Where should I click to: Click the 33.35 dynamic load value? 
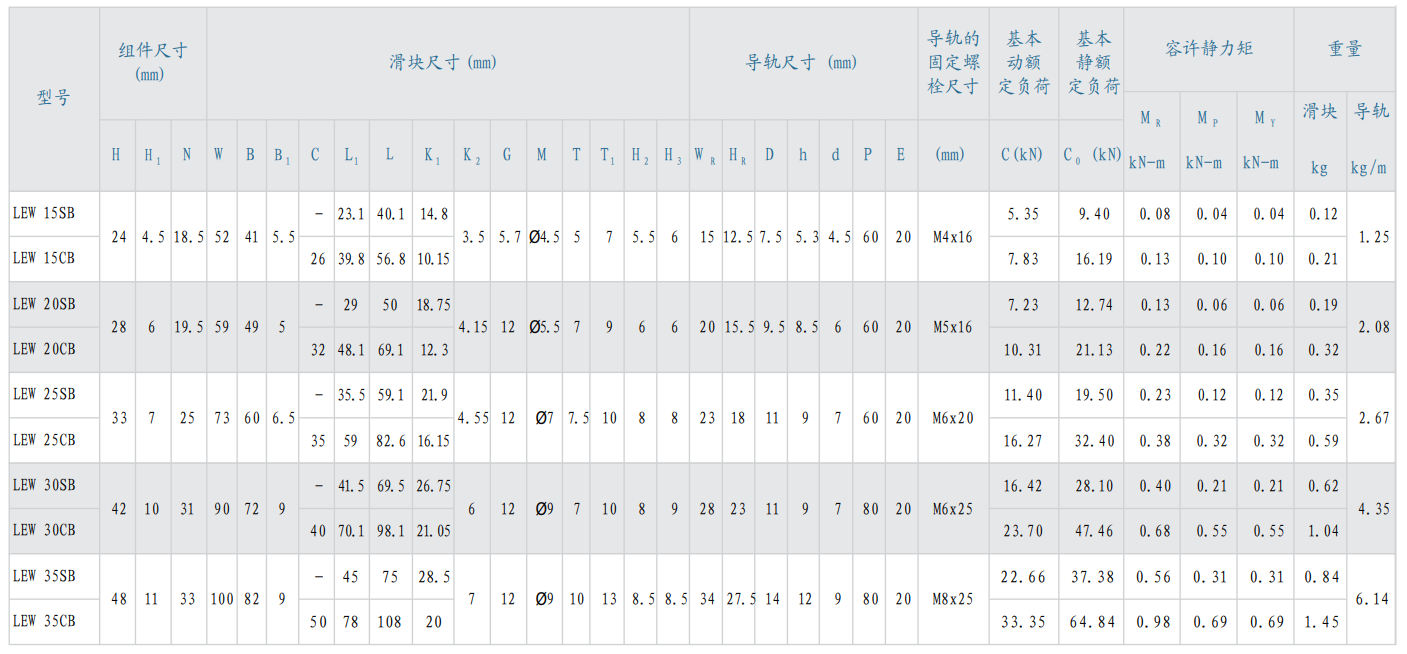(x=1022, y=621)
